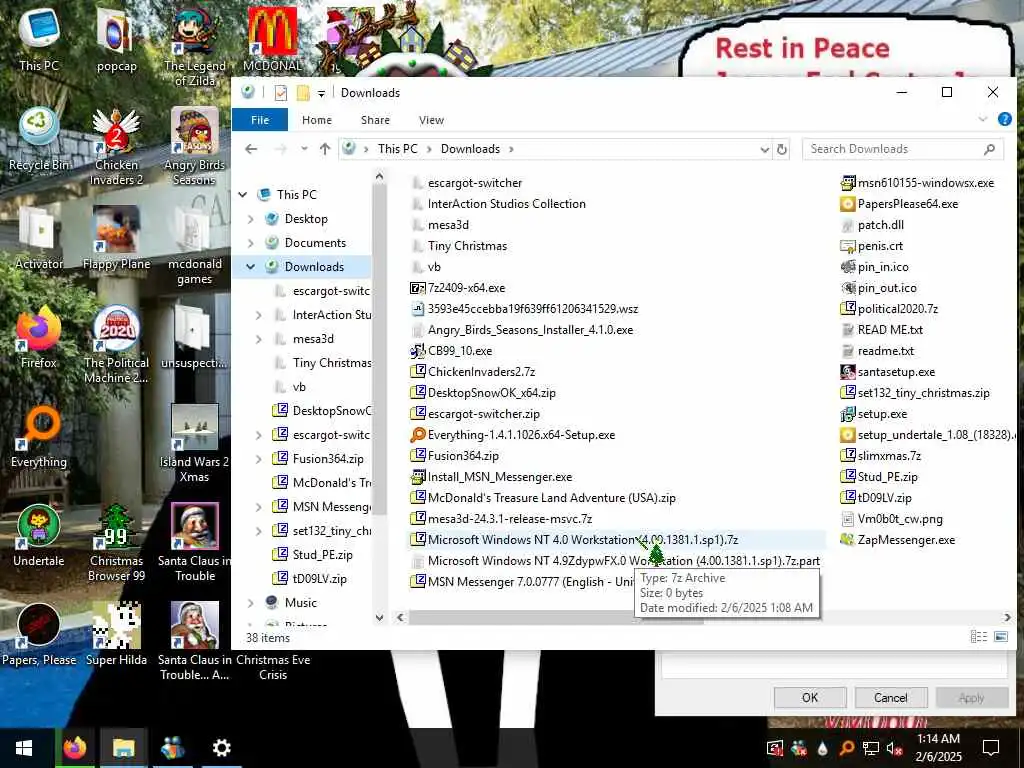Expand the Music tree node

point(251,603)
